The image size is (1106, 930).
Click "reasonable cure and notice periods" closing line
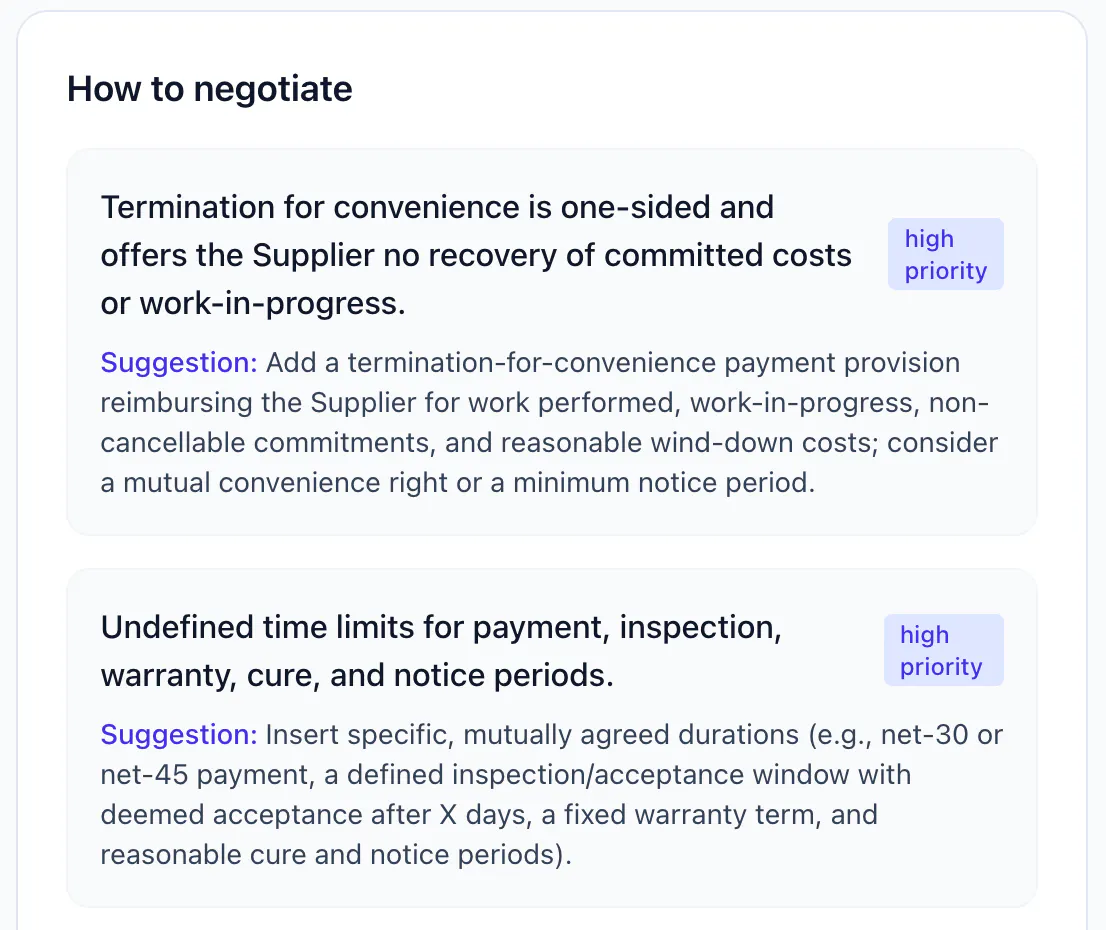pos(336,854)
